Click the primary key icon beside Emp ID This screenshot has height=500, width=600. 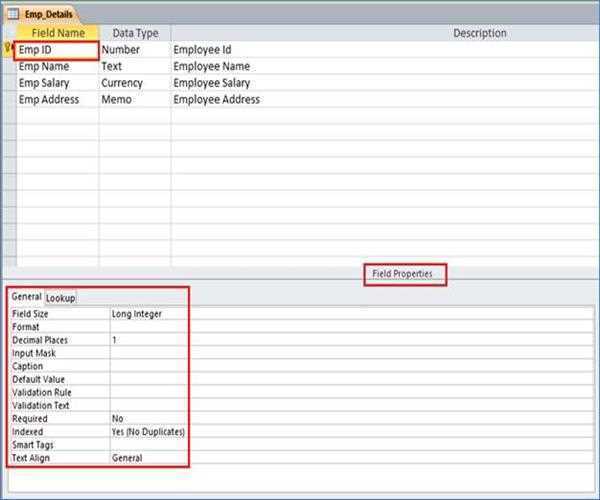9,49
